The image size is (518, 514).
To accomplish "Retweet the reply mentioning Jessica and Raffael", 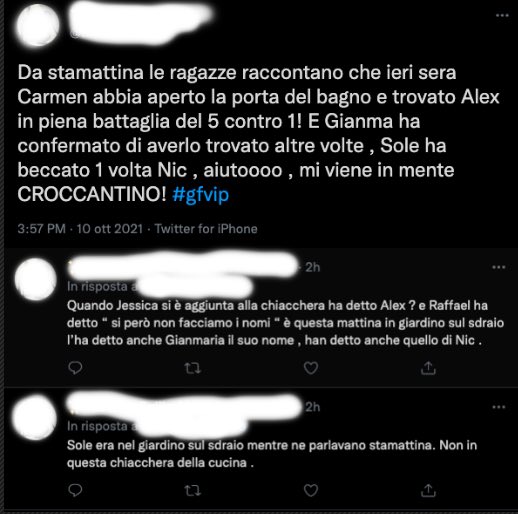I will click(x=193, y=368).
